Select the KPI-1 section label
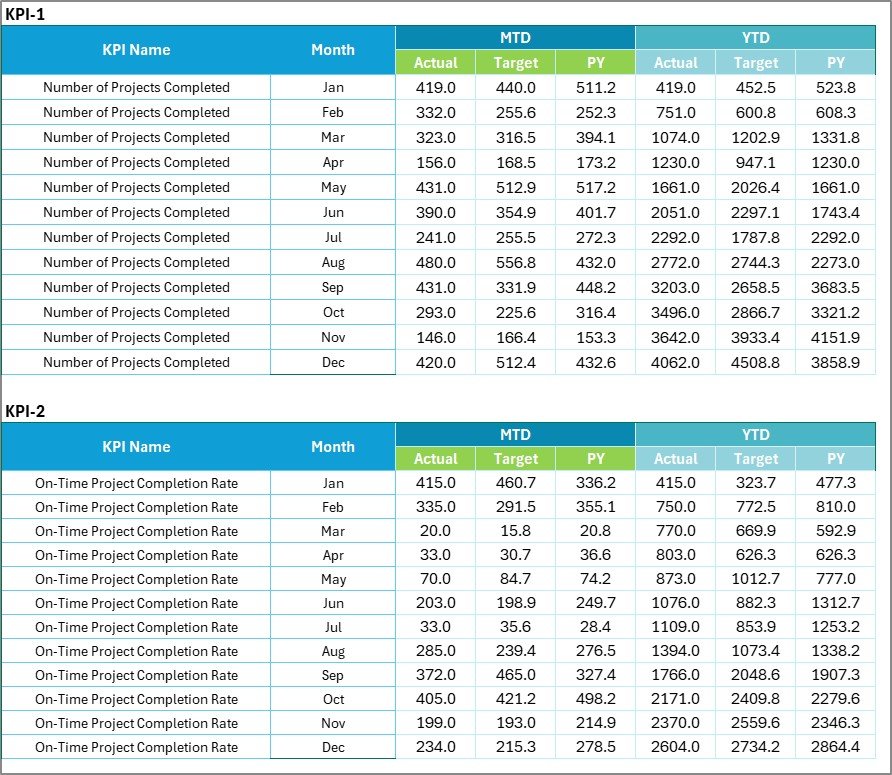 pyautogui.click(x=24, y=14)
